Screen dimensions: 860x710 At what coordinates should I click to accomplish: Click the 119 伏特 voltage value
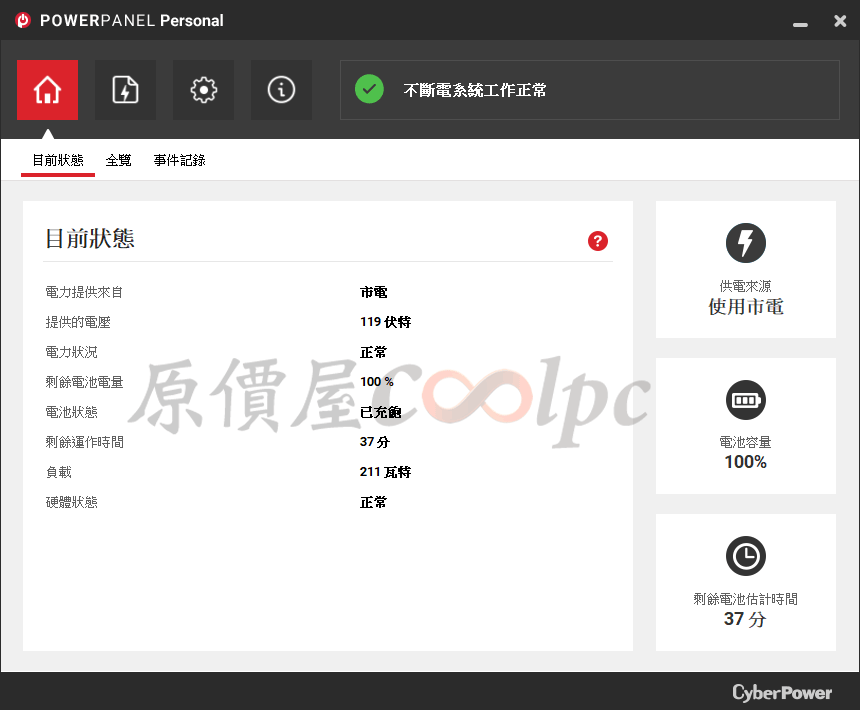pos(386,322)
